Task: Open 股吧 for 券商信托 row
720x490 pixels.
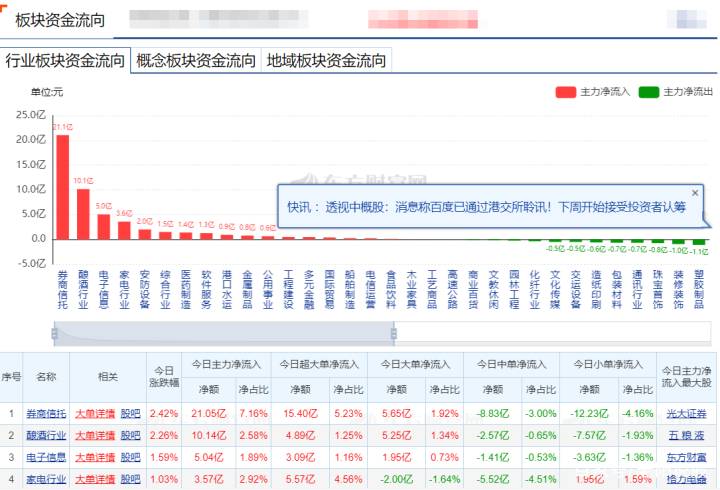Action: (x=130, y=413)
